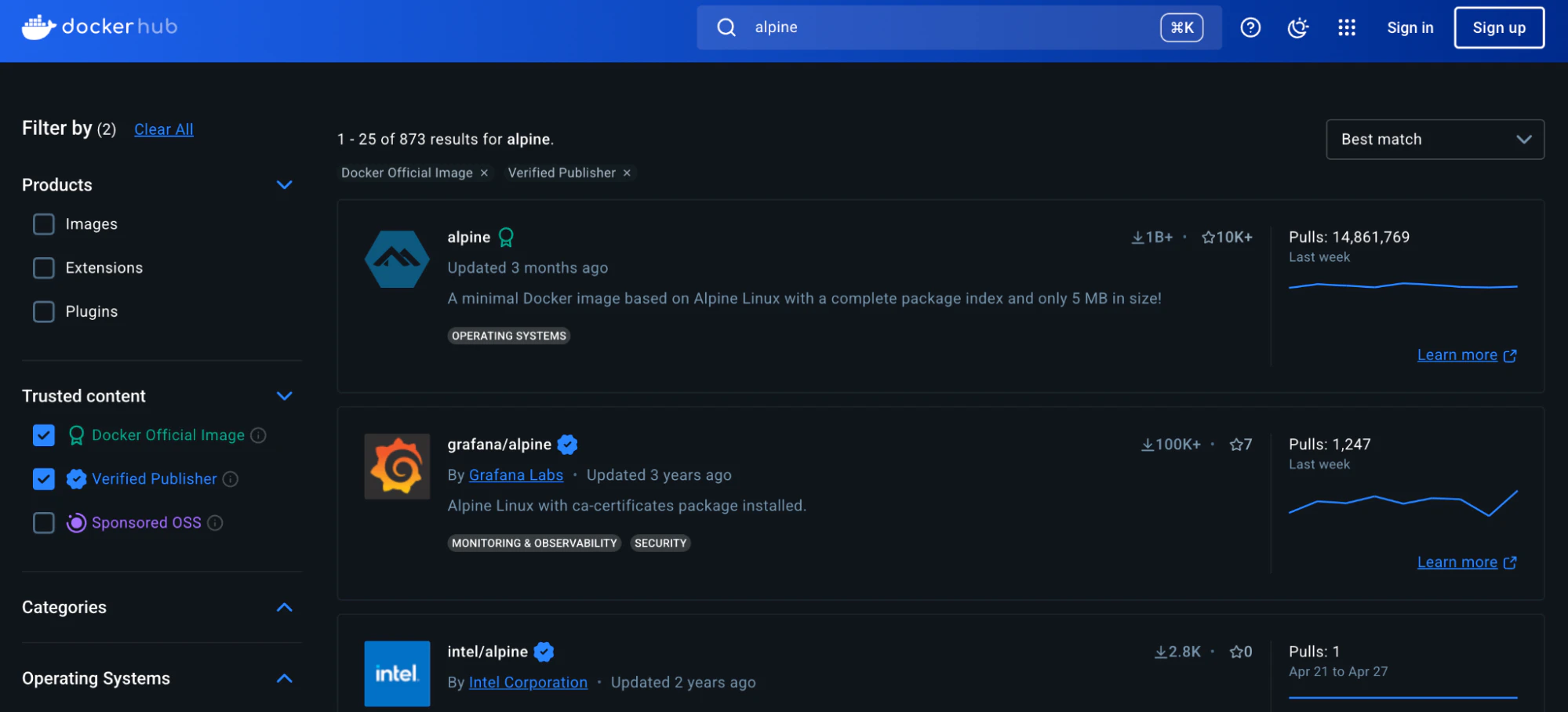Image resolution: width=1568 pixels, height=712 pixels.
Task: Click the search magnifier icon
Action: (x=726, y=27)
